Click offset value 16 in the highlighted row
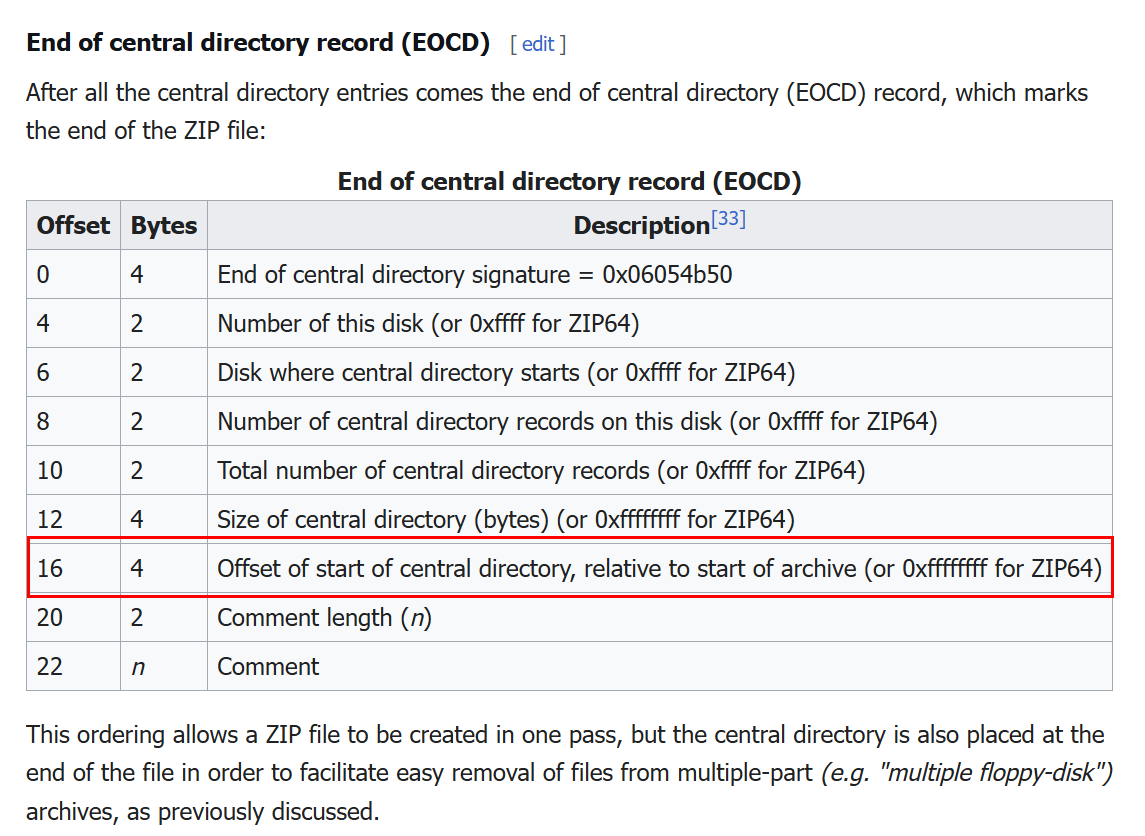This screenshot has width=1145, height=836. pos(50,568)
